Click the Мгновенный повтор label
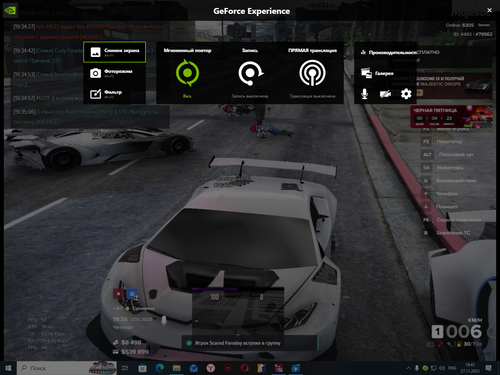Viewport: 500px width, 375px height. click(x=187, y=50)
